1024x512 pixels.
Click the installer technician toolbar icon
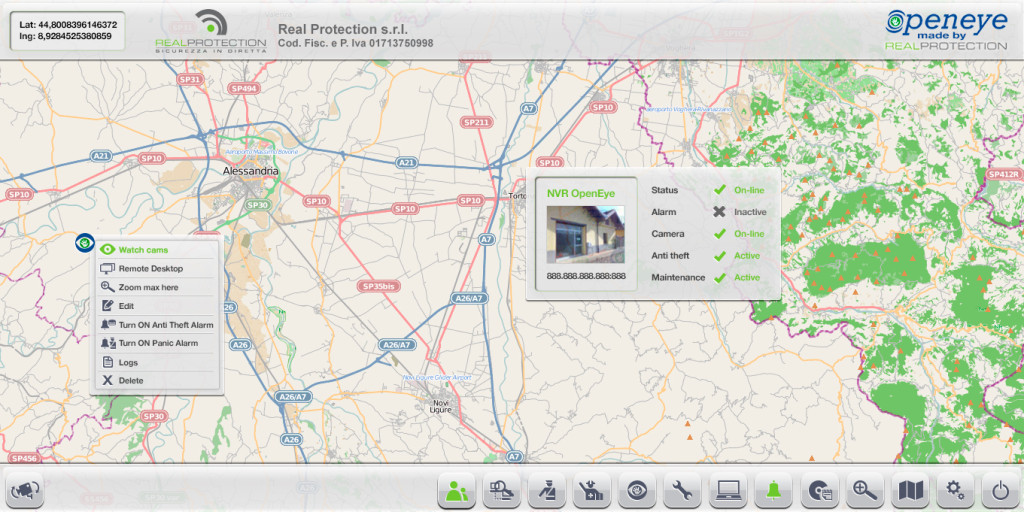point(592,490)
